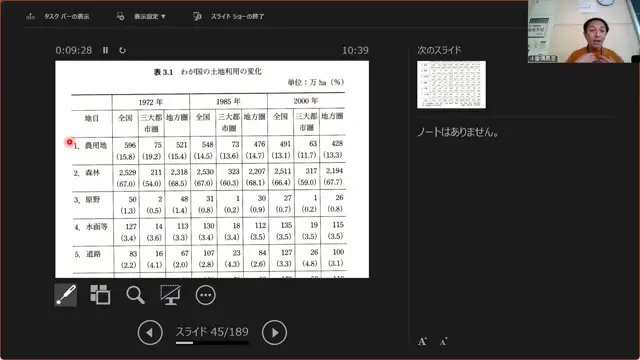Click the elapsed time 0:09:28

[x=74, y=50]
